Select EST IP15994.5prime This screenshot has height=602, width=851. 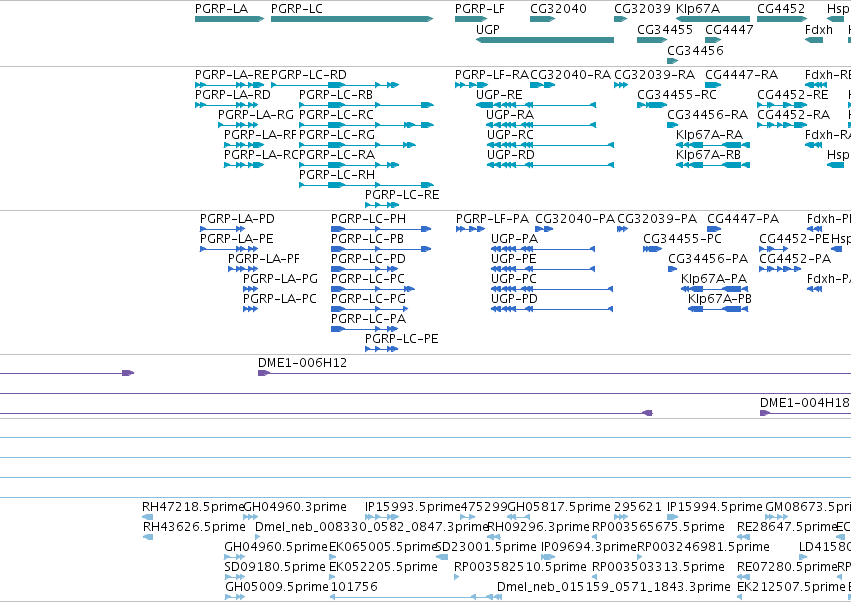click(672, 517)
